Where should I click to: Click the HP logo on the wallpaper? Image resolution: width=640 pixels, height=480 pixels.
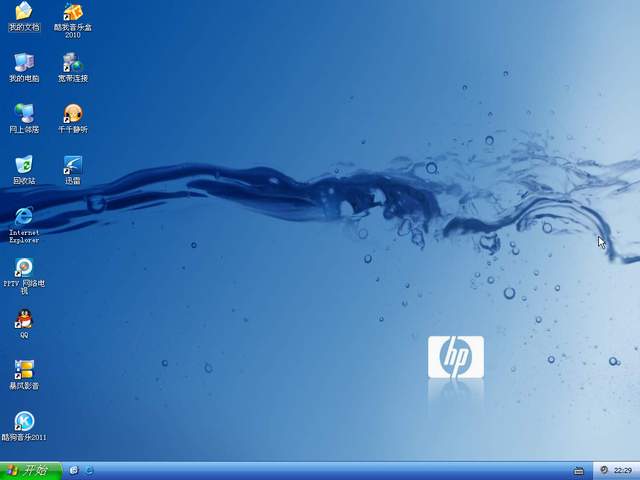(x=456, y=356)
